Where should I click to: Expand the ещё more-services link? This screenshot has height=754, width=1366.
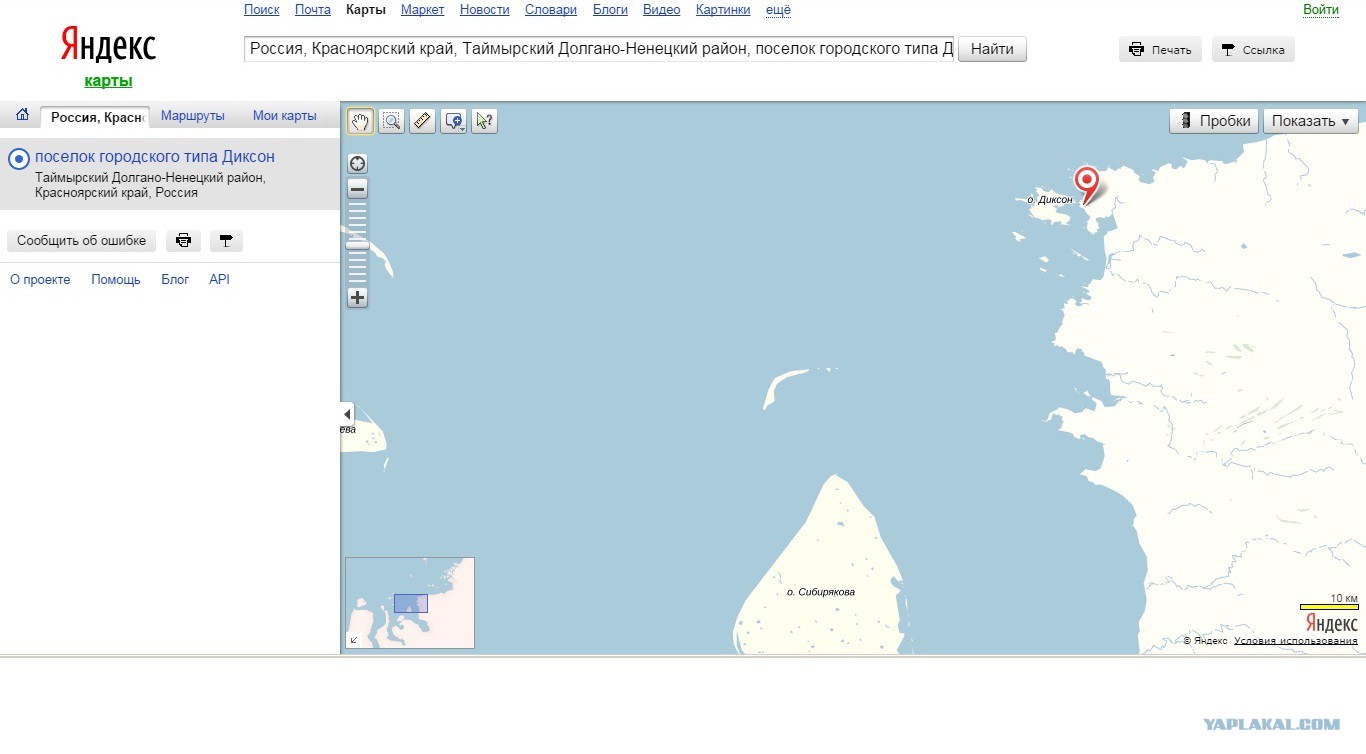pos(778,10)
